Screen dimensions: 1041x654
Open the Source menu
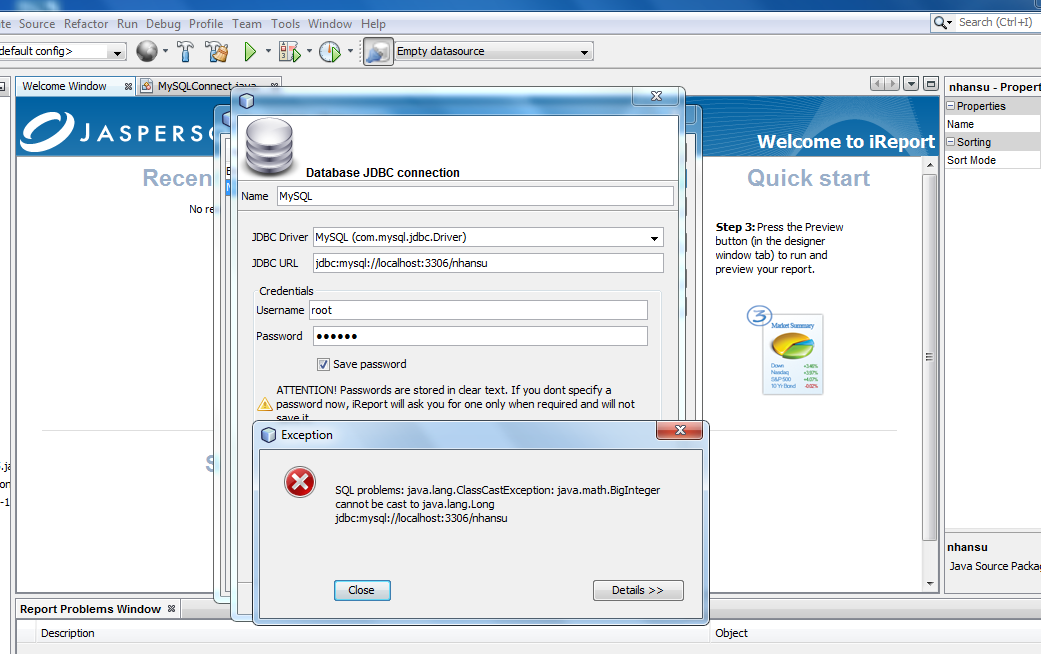point(37,24)
